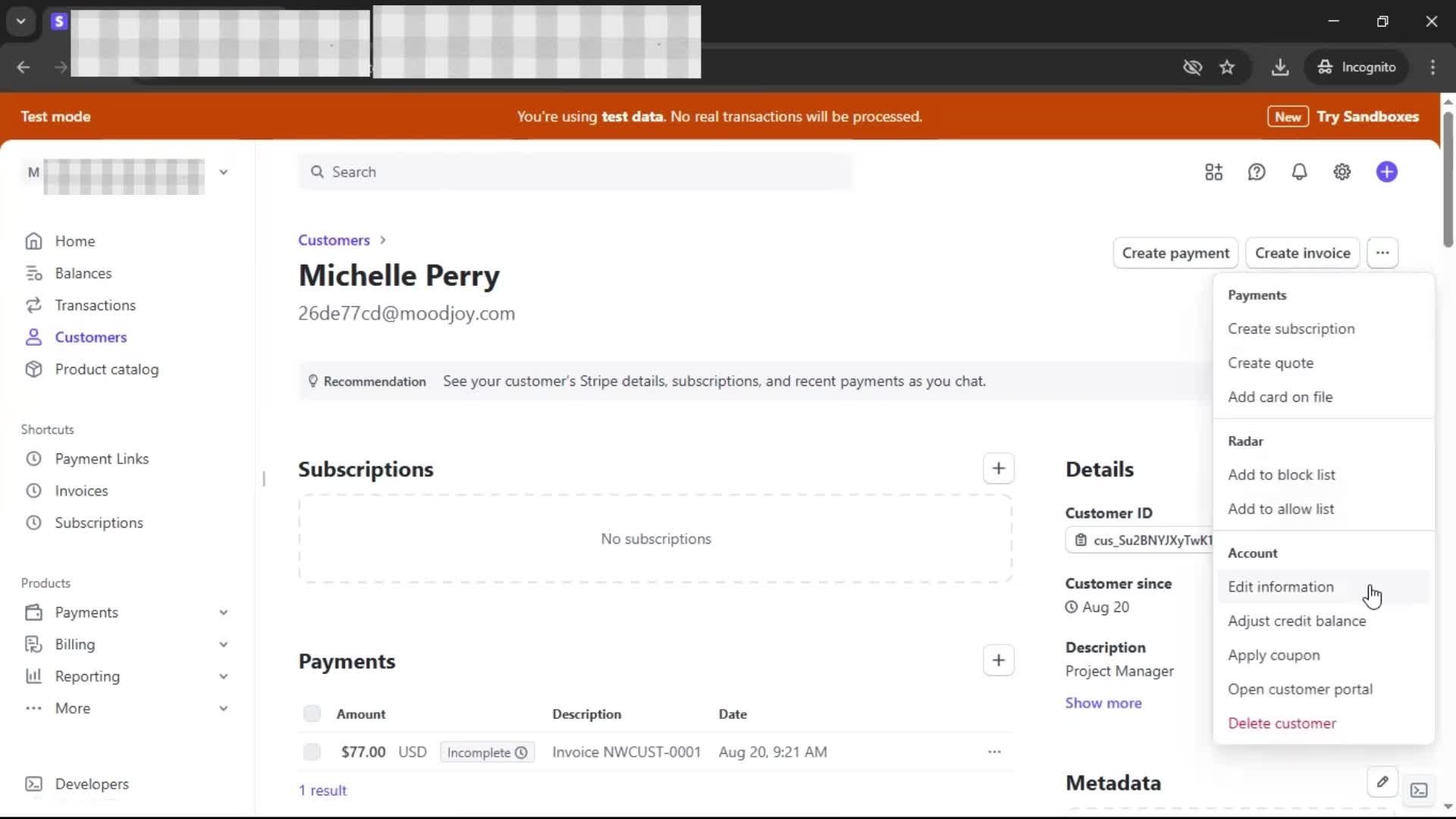The image size is (1456, 819).
Task: Click the three-dot overflow button beside Create invoice
Action: pyautogui.click(x=1382, y=253)
